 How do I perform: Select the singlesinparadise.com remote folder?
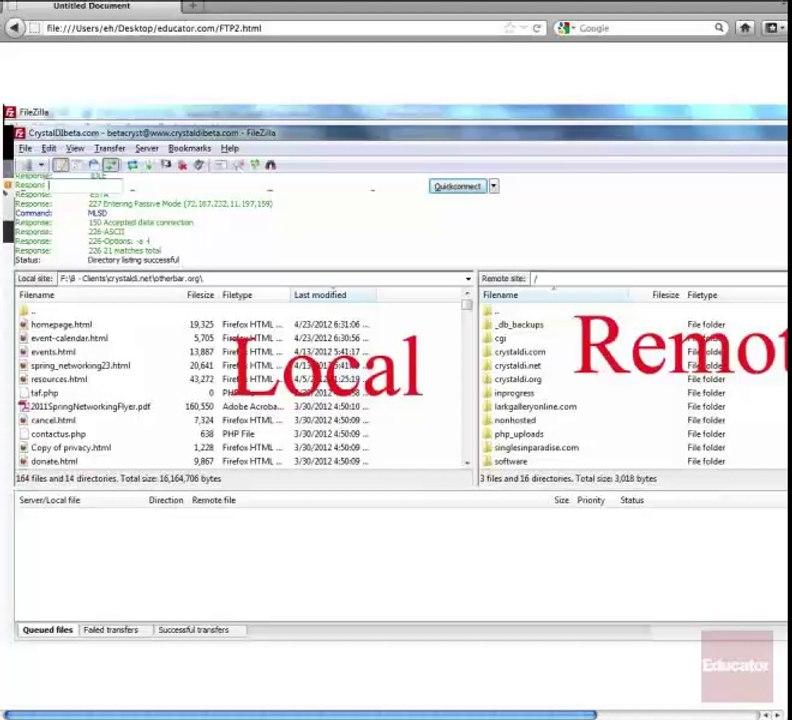pos(536,447)
